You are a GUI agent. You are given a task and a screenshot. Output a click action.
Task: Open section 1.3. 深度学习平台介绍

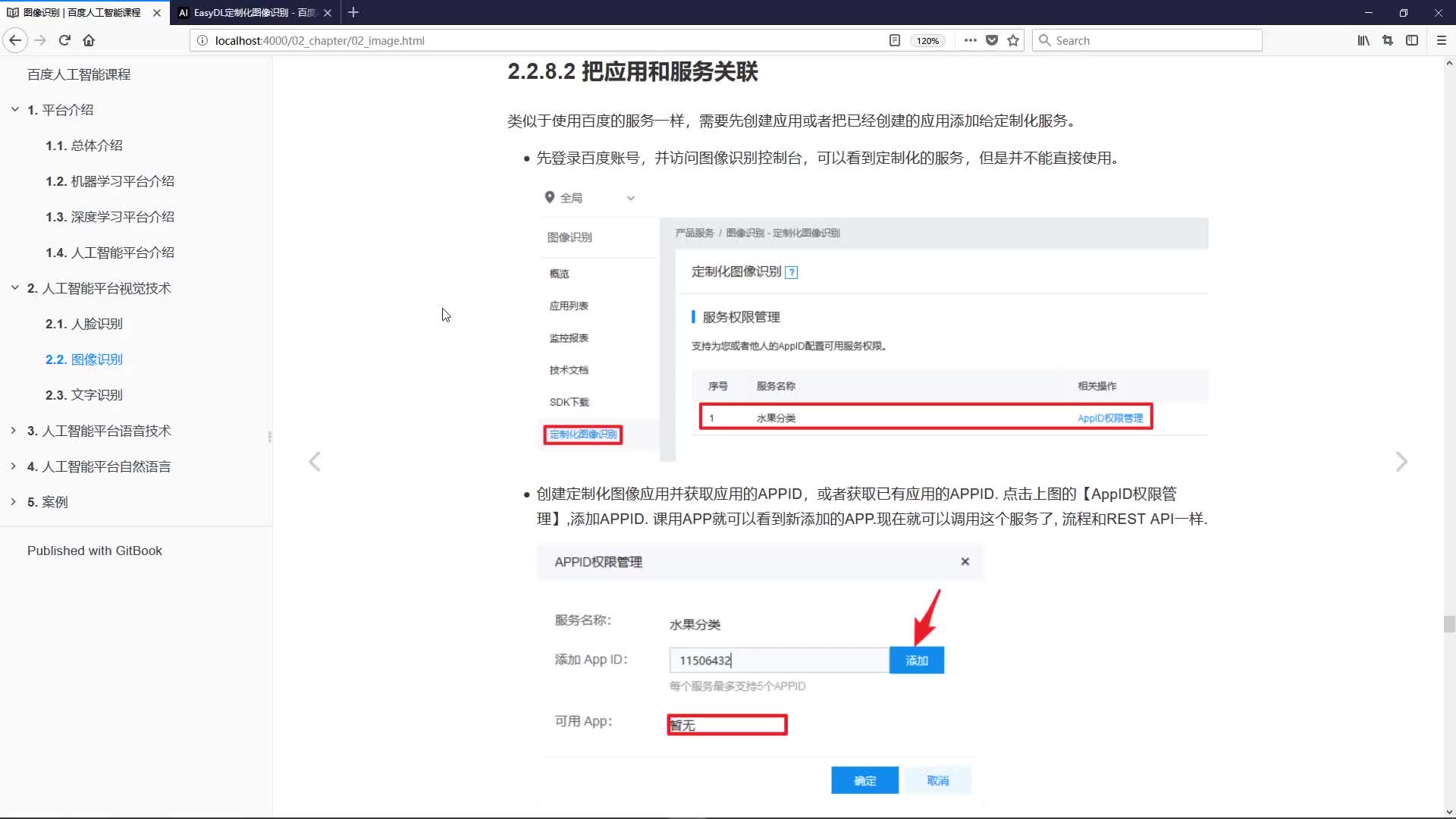pyautogui.click(x=110, y=217)
